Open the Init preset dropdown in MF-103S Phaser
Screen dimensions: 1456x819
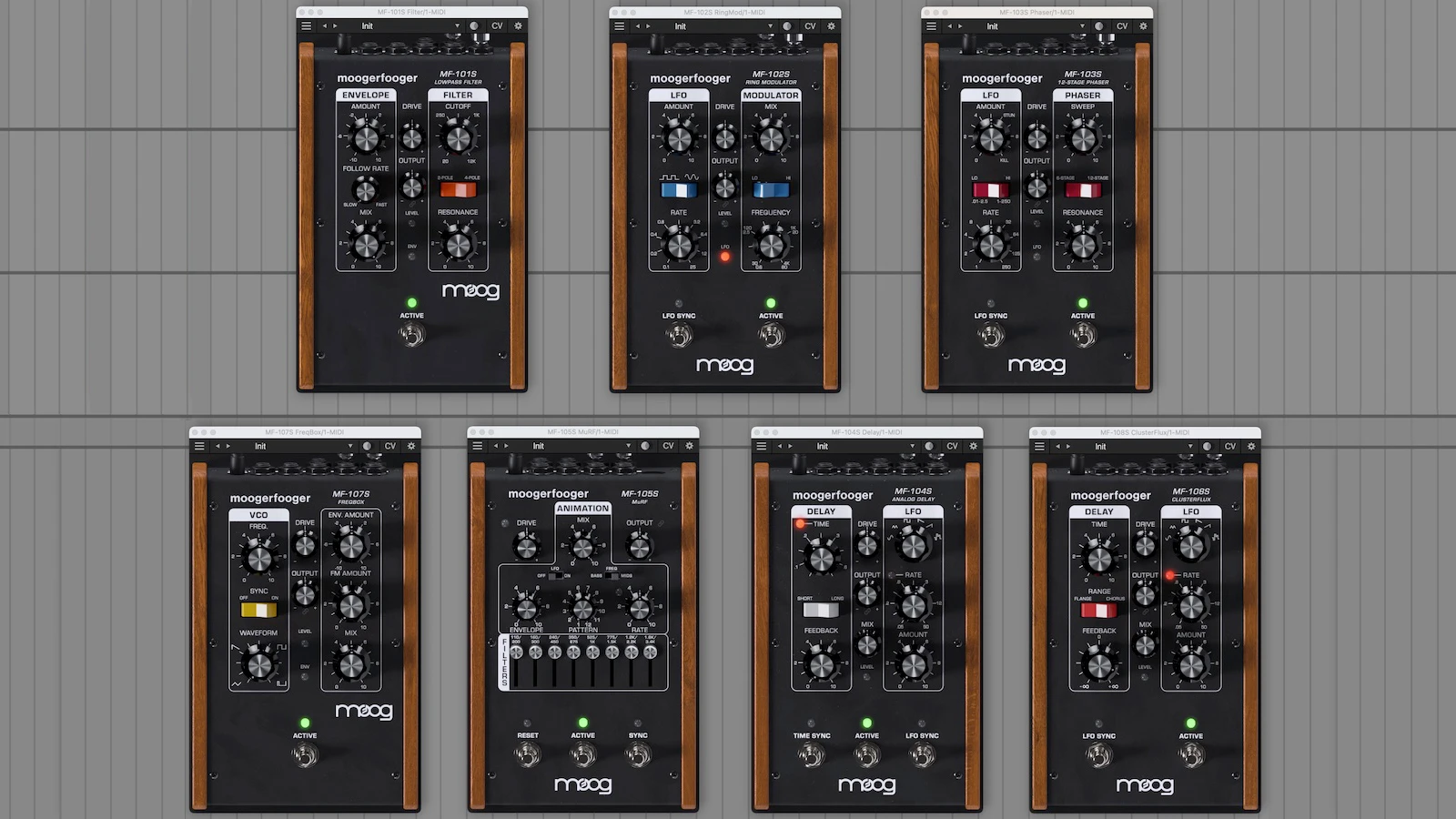click(x=1079, y=26)
